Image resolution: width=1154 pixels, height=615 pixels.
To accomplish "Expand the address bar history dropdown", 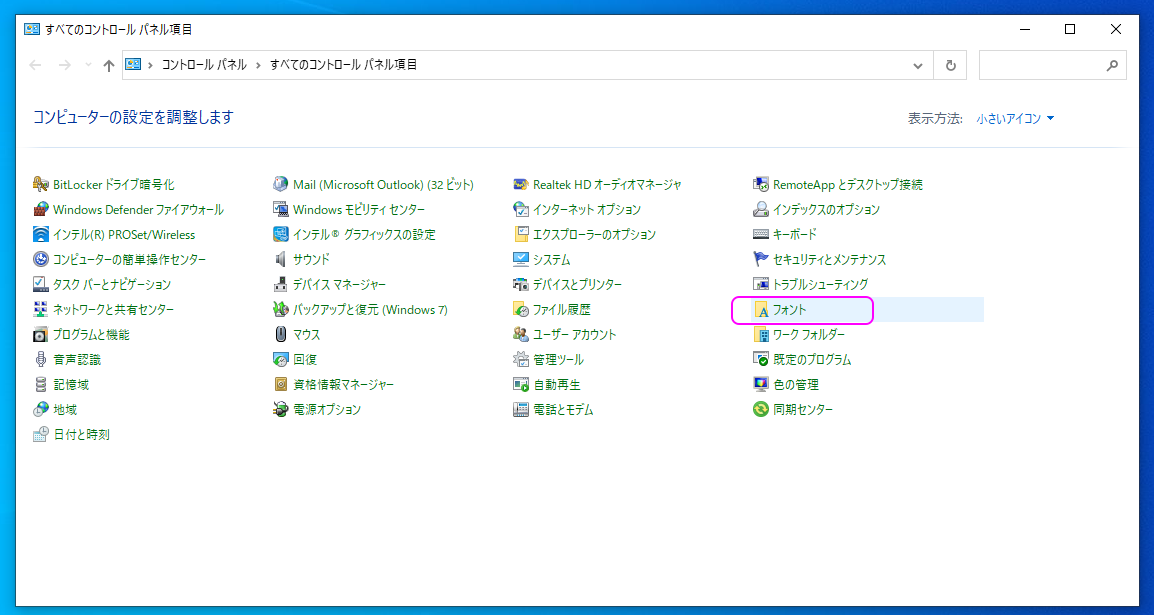I will coord(918,65).
